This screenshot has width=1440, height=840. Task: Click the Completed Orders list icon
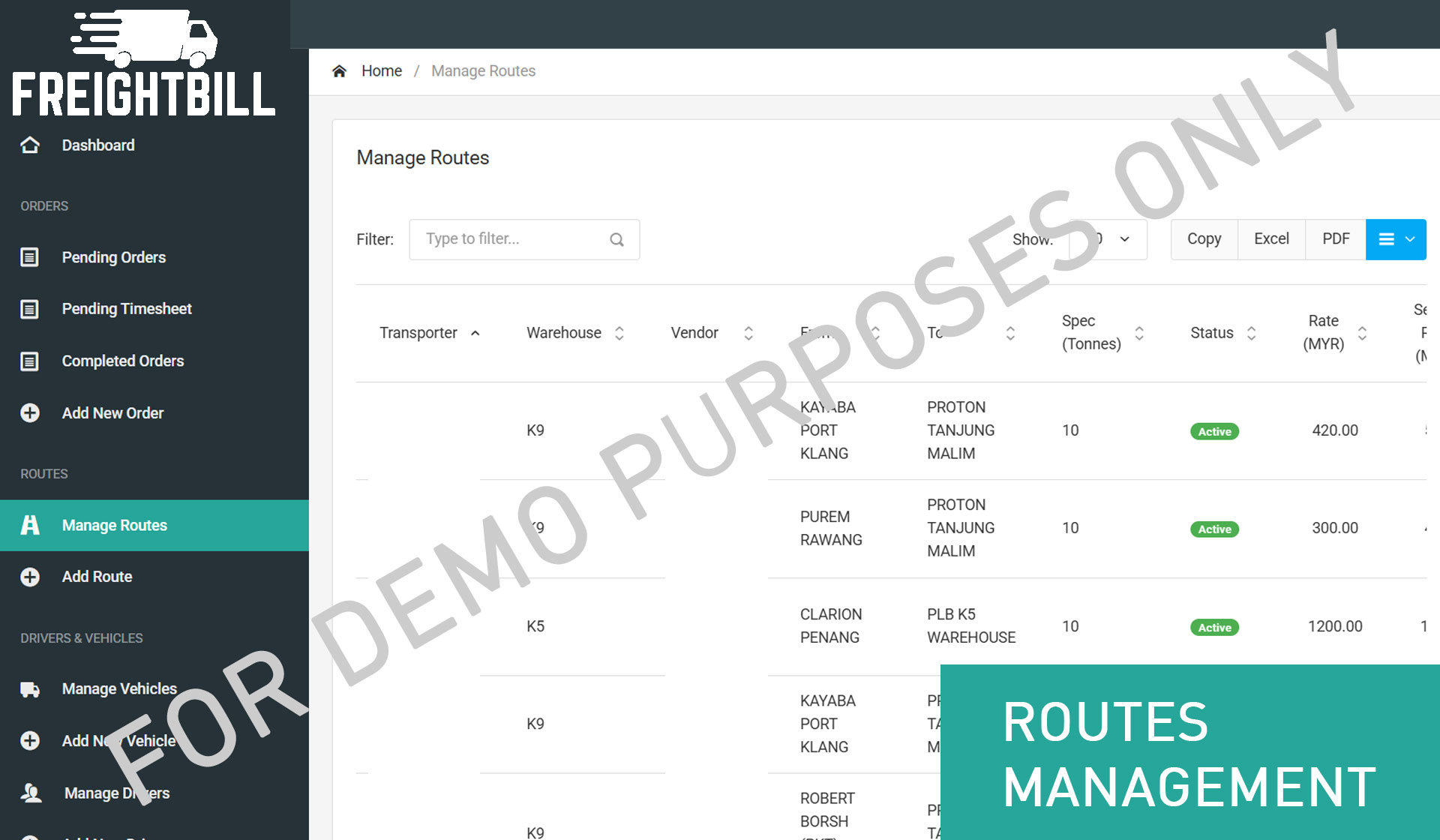point(29,361)
